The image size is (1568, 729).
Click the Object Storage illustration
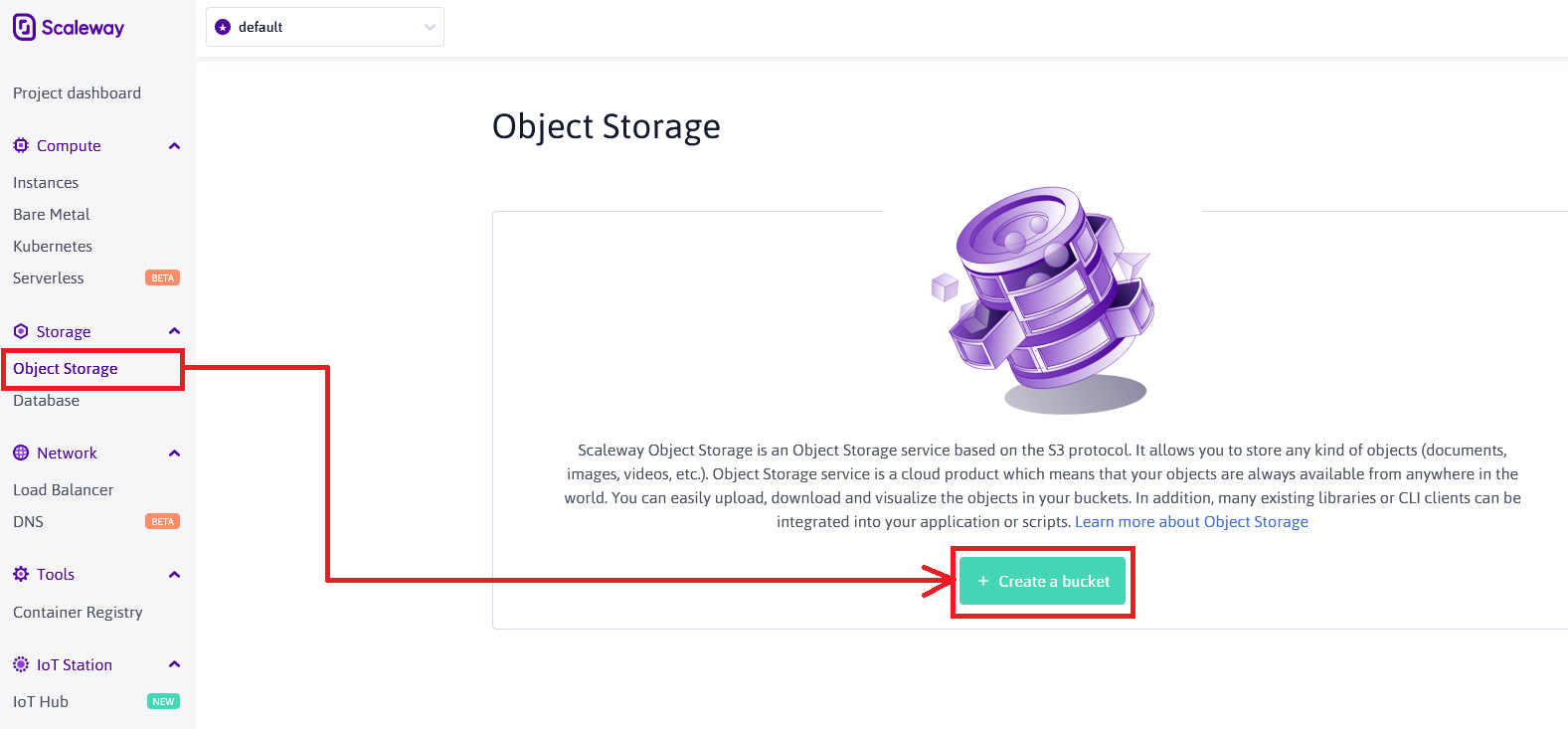[1042, 296]
